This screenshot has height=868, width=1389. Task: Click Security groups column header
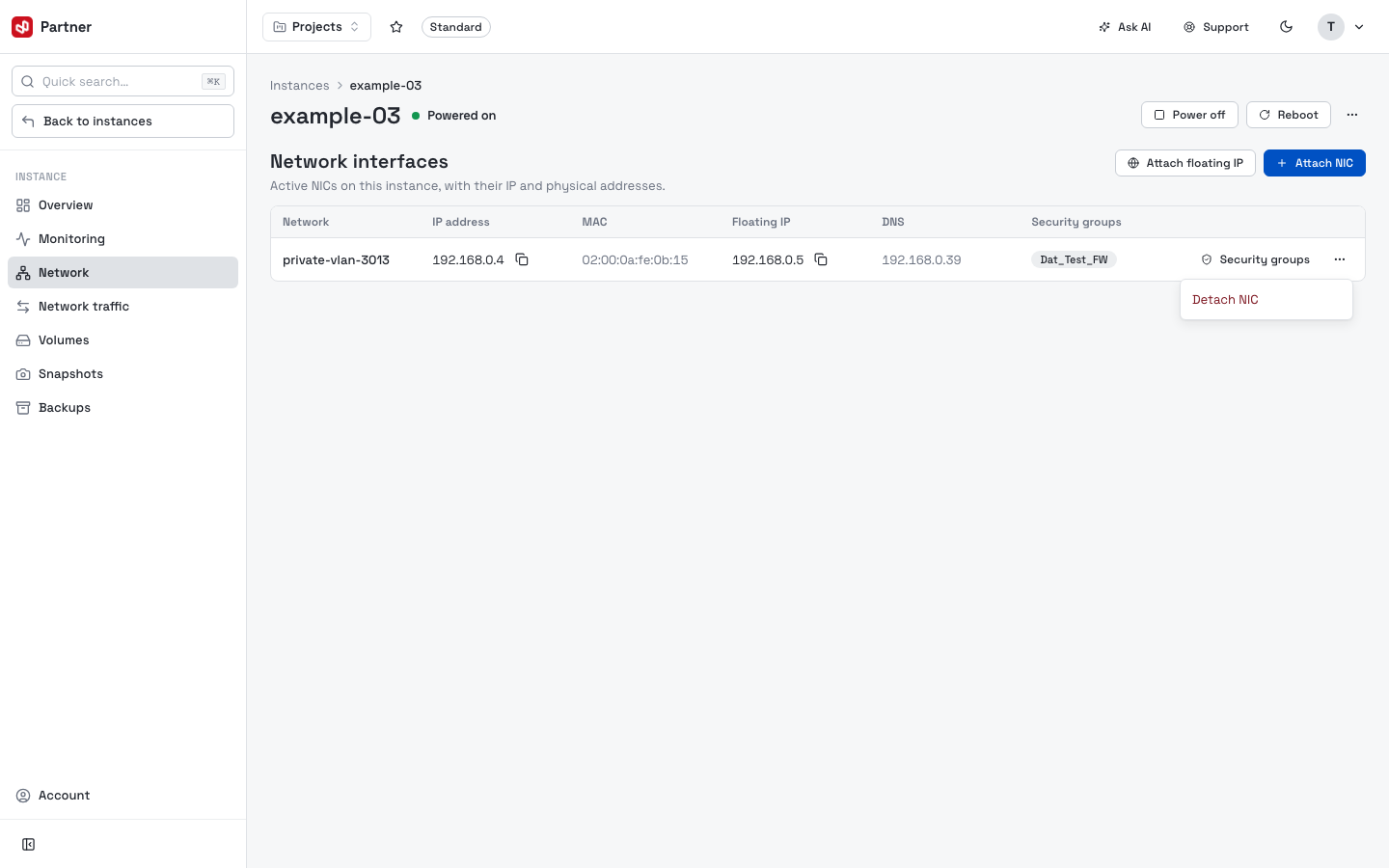pos(1076,222)
